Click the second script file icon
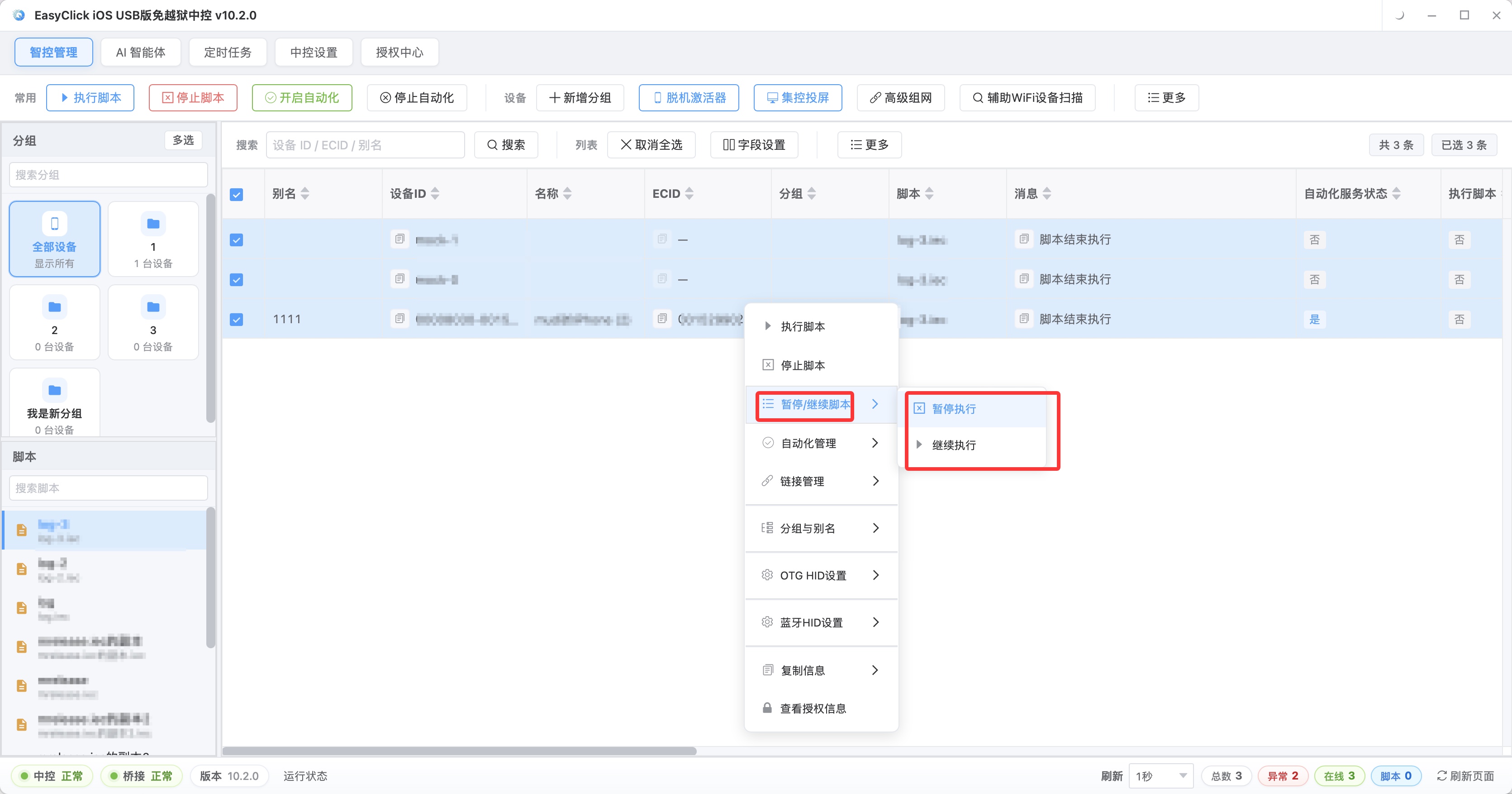The width and height of the screenshot is (1512, 794). coord(22,569)
